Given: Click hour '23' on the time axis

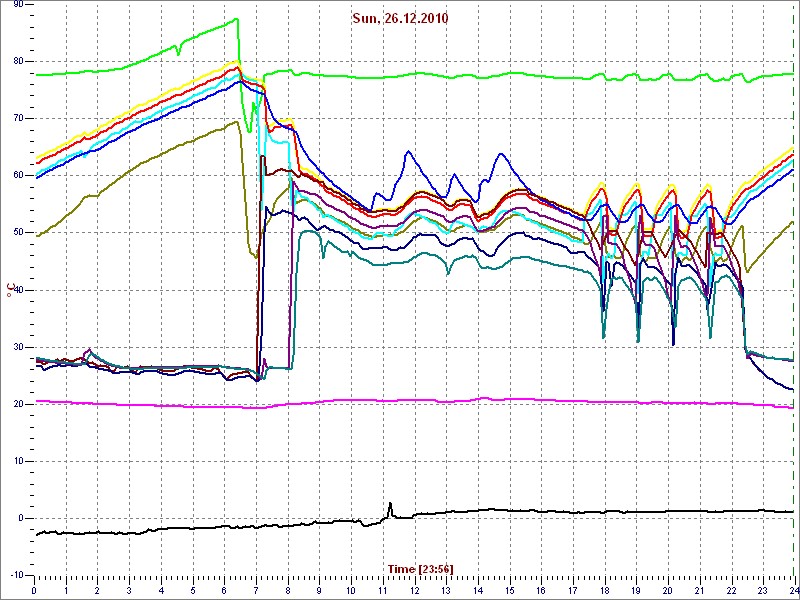Looking at the screenshot, I should 763,591.
